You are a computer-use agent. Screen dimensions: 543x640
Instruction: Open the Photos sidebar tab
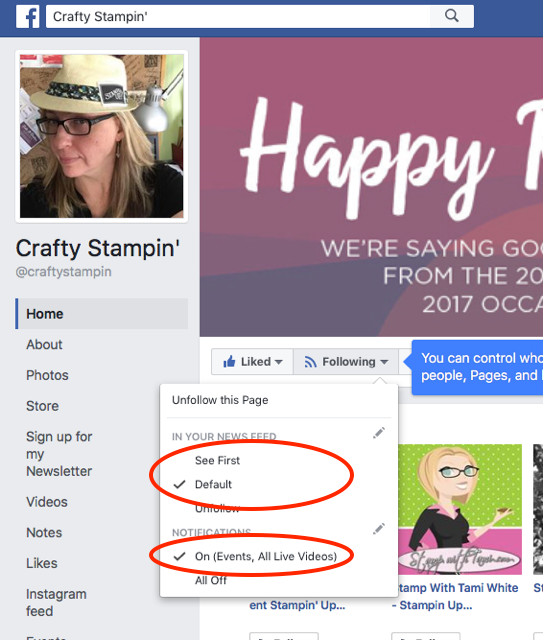(x=47, y=375)
